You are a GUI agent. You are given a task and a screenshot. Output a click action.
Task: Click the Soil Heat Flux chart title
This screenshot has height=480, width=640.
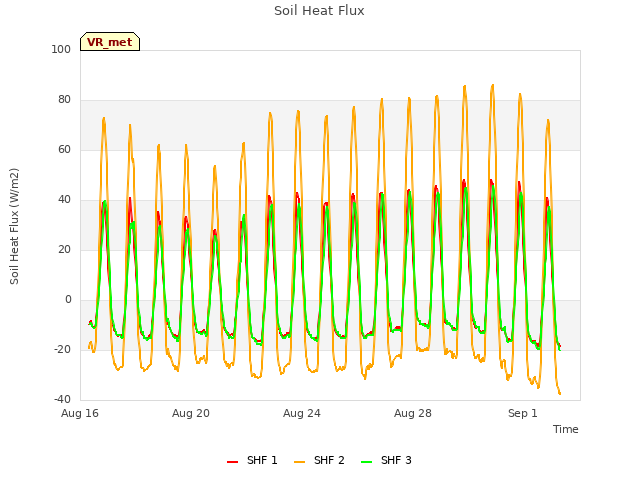319,11
